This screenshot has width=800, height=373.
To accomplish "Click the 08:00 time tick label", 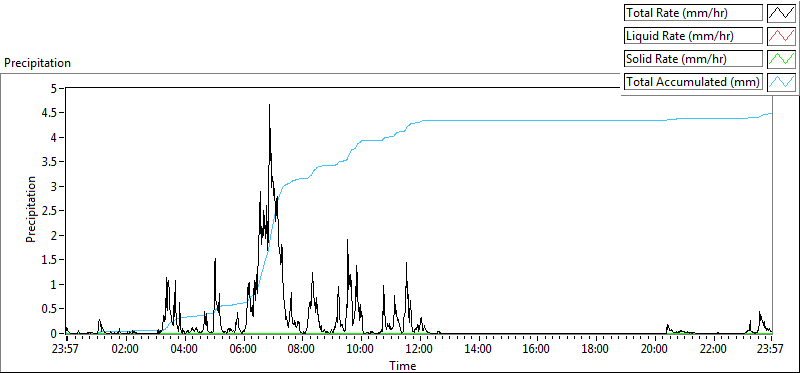I will pyautogui.click(x=302, y=349).
